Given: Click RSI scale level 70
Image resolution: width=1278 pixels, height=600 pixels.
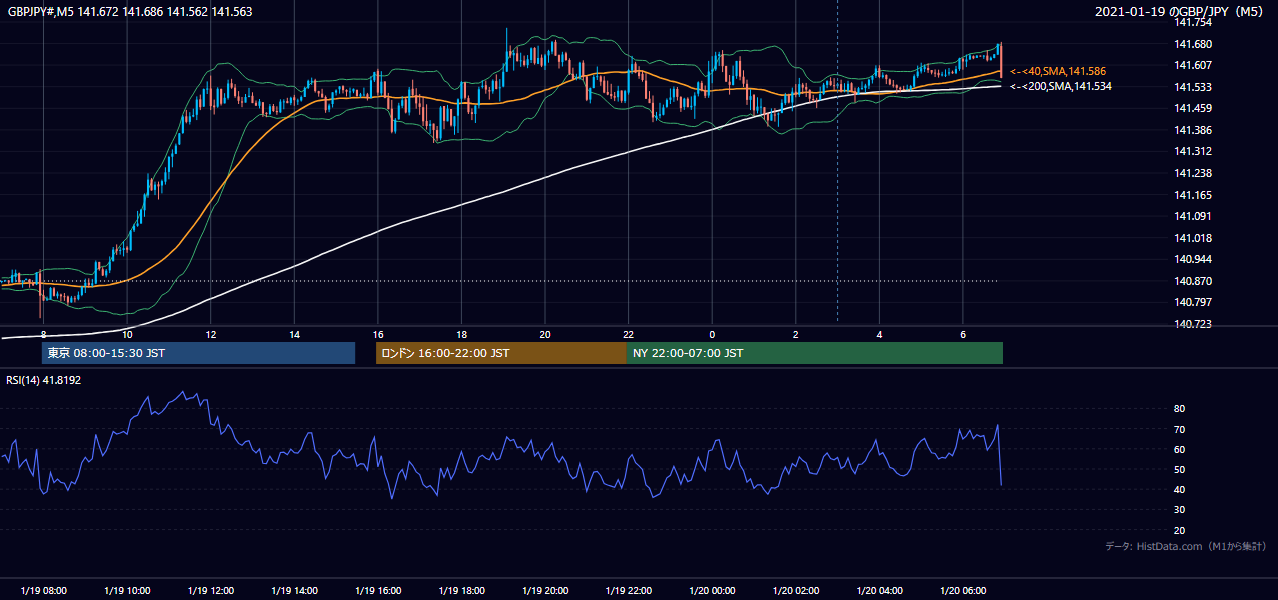Looking at the screenshot, I should pos(1180,430).
